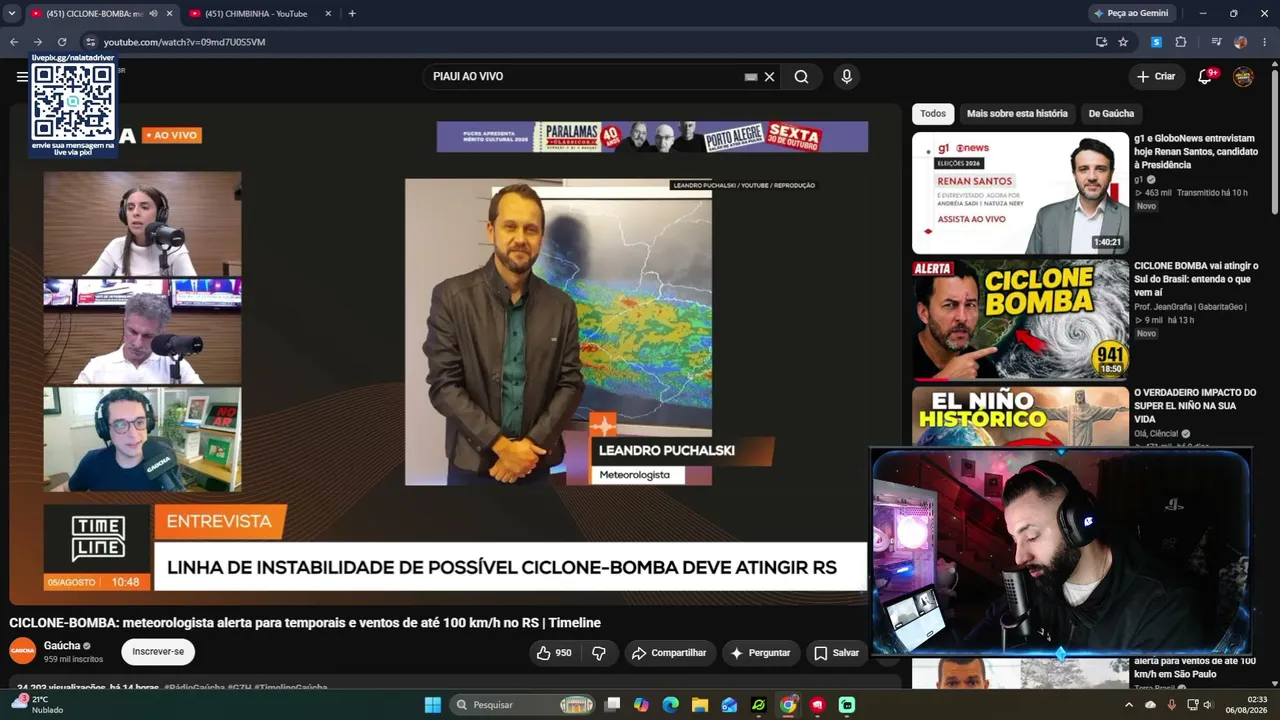Click the install/cast icon in address bar
The height and width of the screenshot is (720, 1280).
click(1101, 42)
